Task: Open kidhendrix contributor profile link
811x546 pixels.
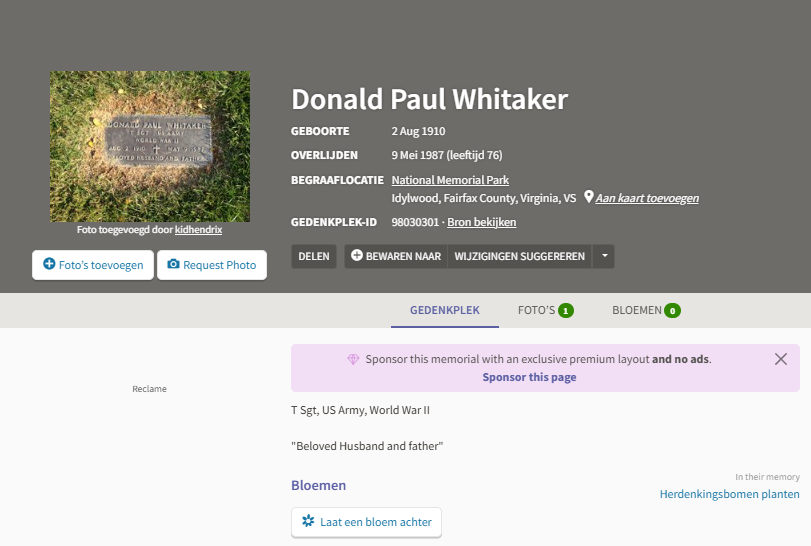Action: [x=198, y=230]
